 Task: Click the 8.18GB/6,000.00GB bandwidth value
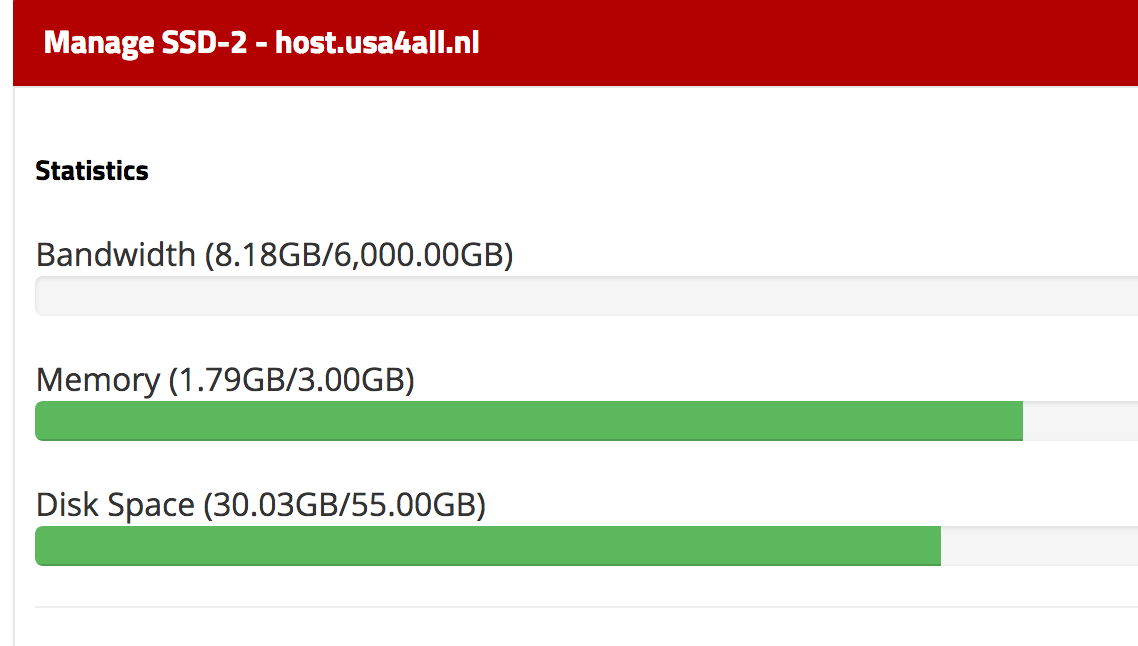coord(359,255)
